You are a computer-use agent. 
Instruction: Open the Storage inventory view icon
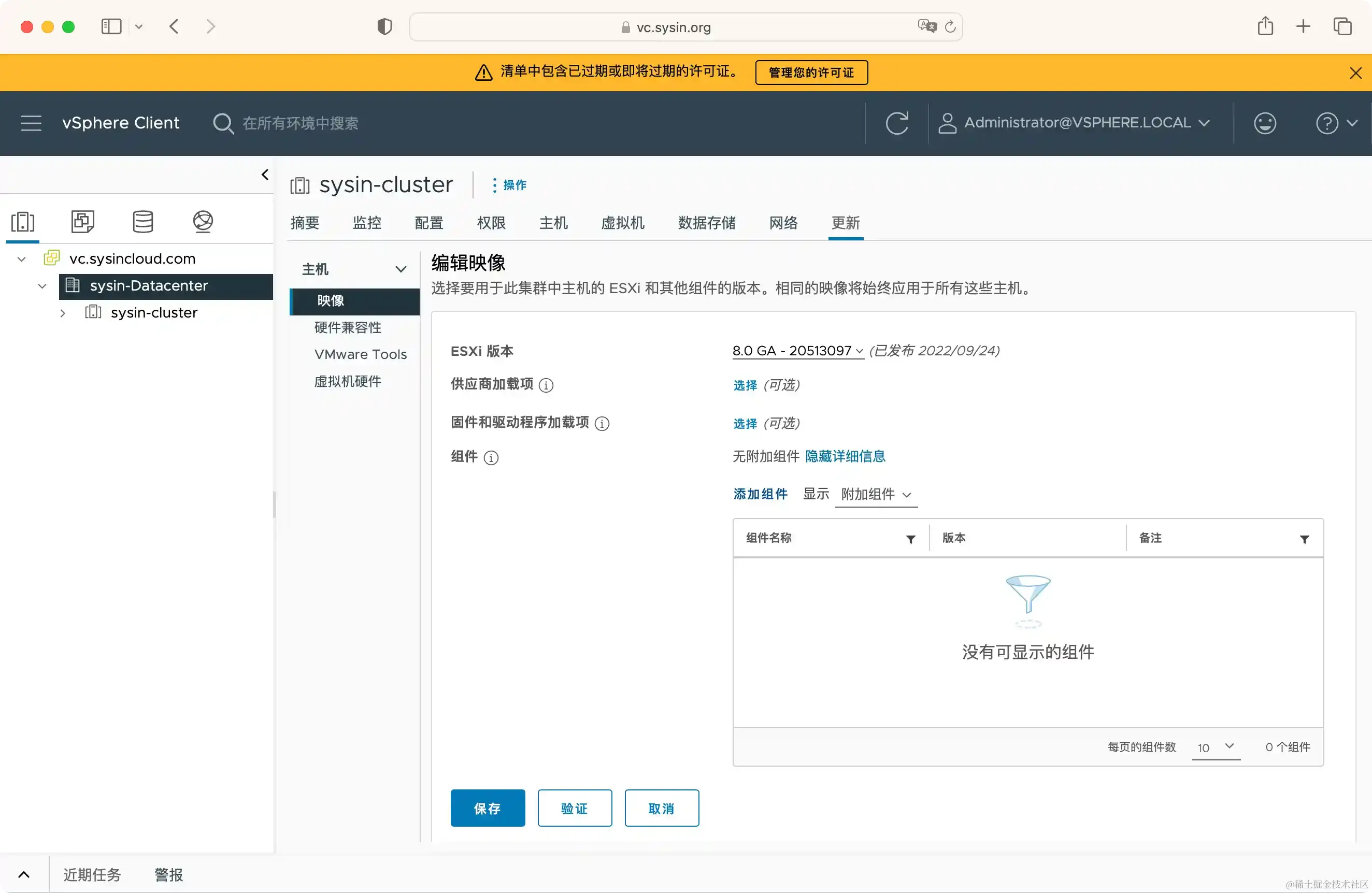pos(142,221)
